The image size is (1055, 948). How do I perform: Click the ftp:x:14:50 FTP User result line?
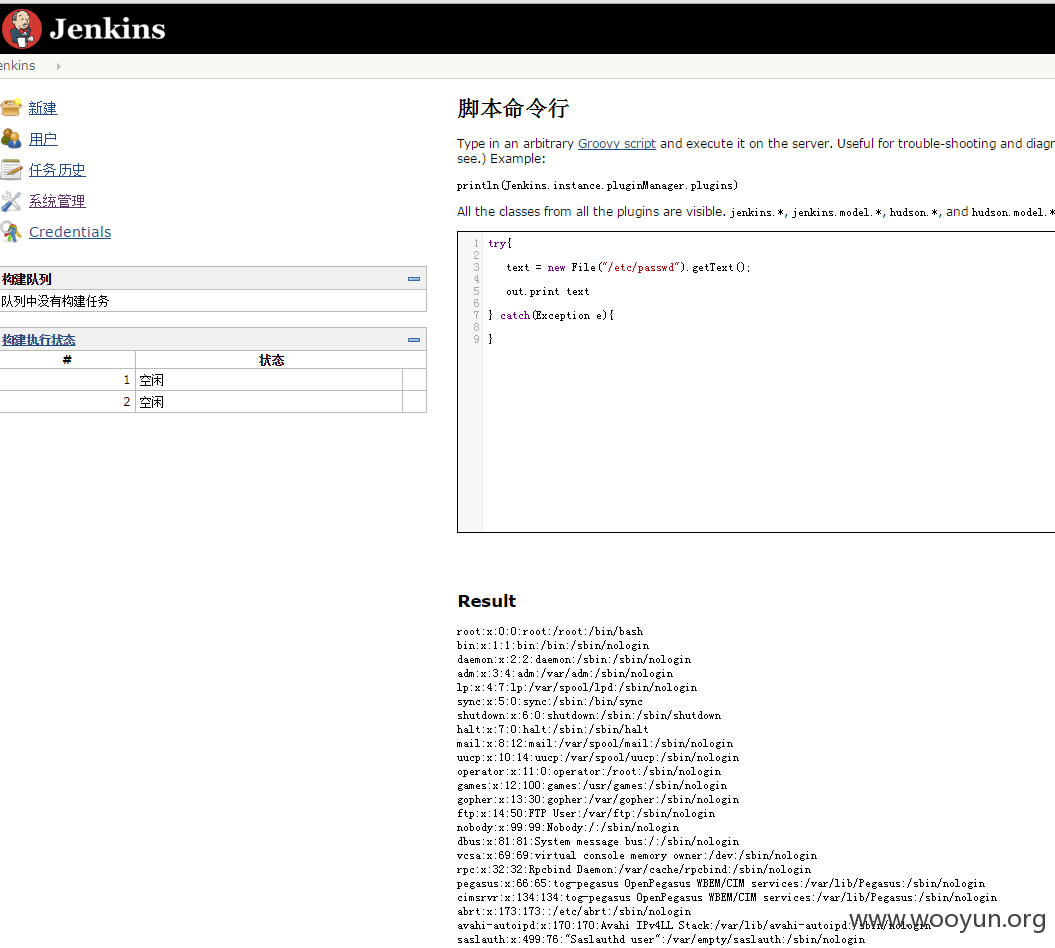click(585, 813)
